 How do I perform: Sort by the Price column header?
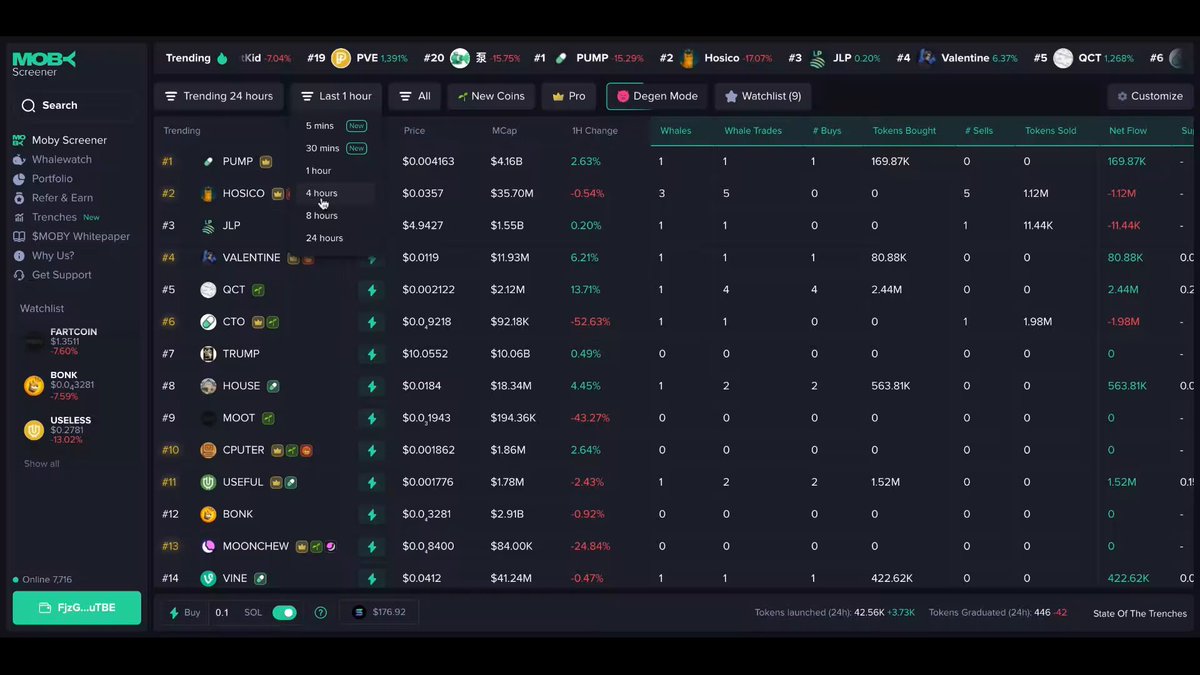pos(414,131)
